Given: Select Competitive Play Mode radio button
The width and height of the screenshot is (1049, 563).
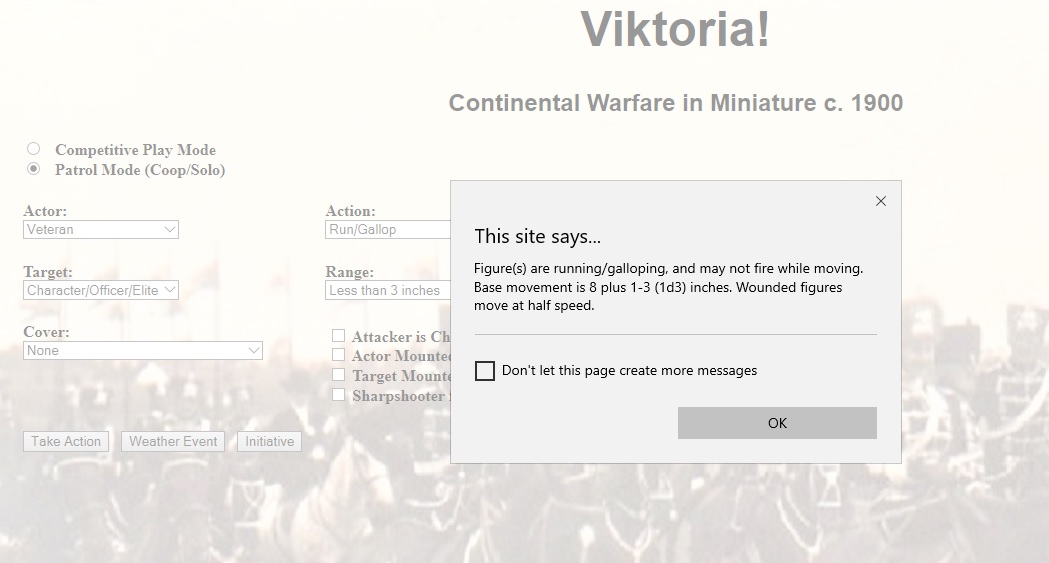Looking at the screenshot, I should [34, 149].
